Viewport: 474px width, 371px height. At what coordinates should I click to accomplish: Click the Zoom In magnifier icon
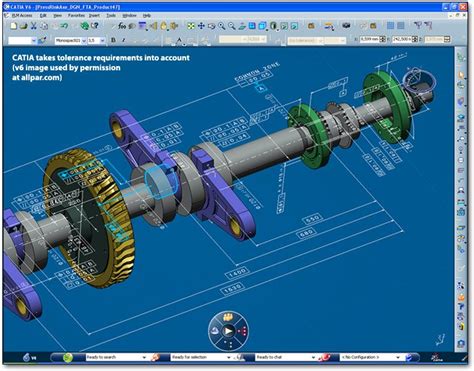[221, 26]
